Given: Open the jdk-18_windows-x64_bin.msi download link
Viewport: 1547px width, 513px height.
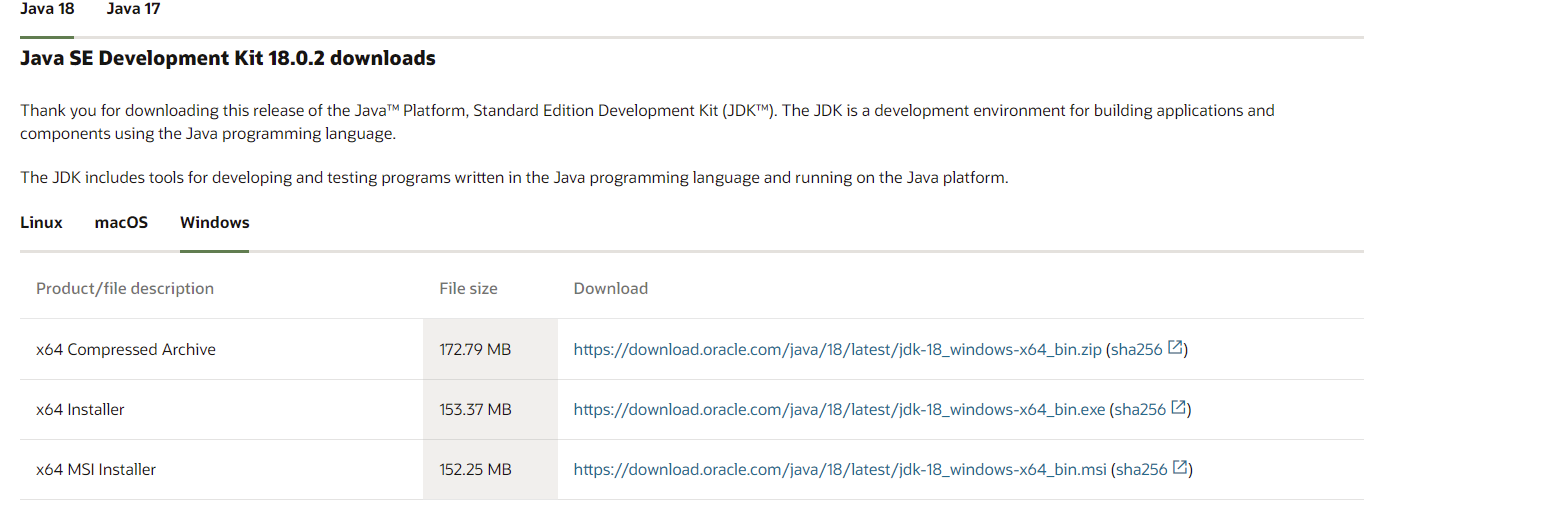Looking at the screenshot, I should click(x=840, y=469).
